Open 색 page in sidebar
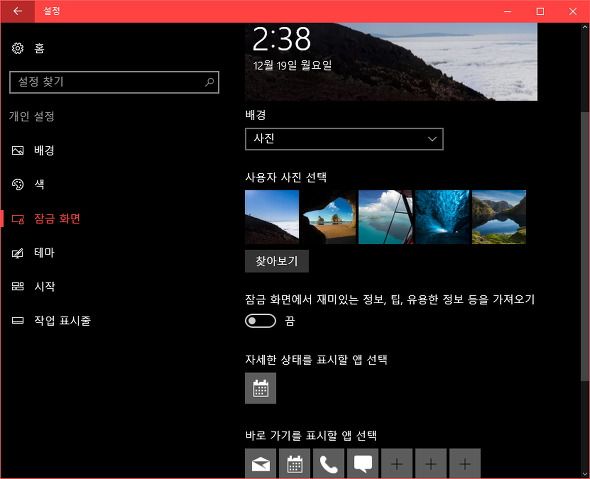Screen dimensions: 590x479 [x=39, y=184]
